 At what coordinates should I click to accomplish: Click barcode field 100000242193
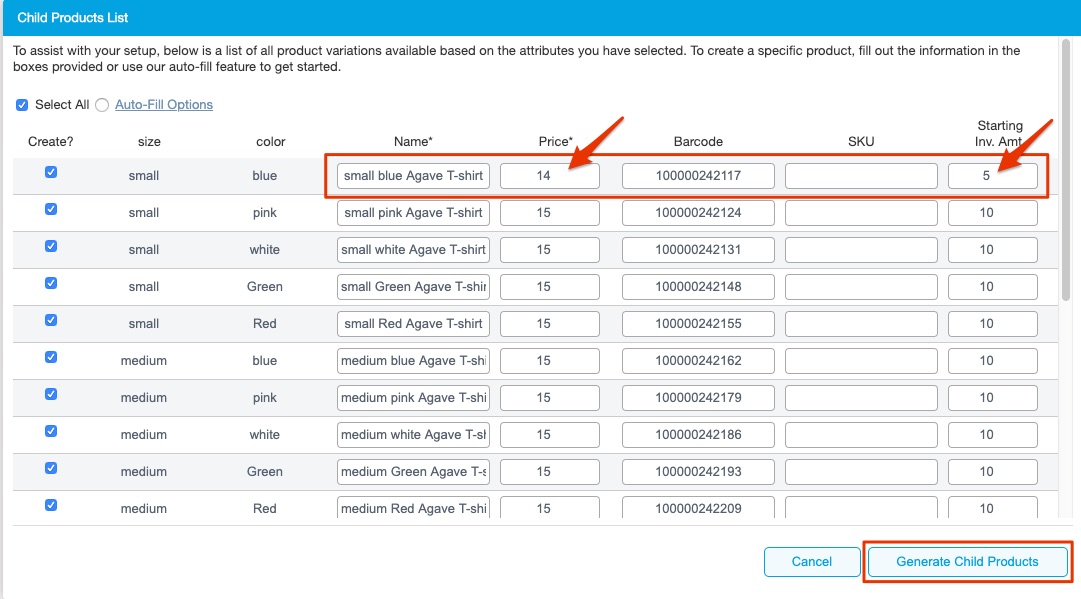coord(698,472)
